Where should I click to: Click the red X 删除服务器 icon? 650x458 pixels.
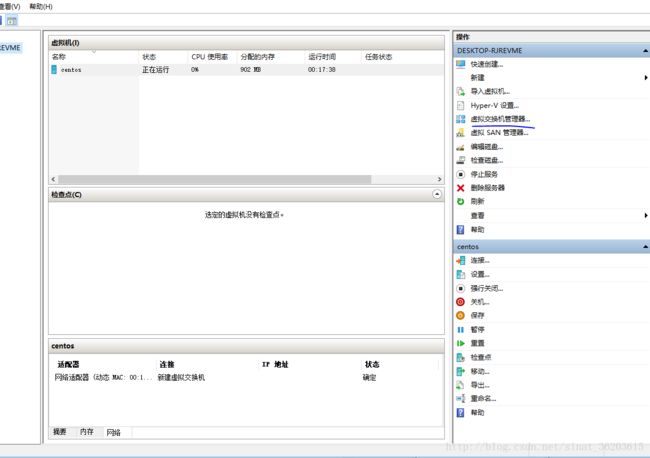coord(461,188)
